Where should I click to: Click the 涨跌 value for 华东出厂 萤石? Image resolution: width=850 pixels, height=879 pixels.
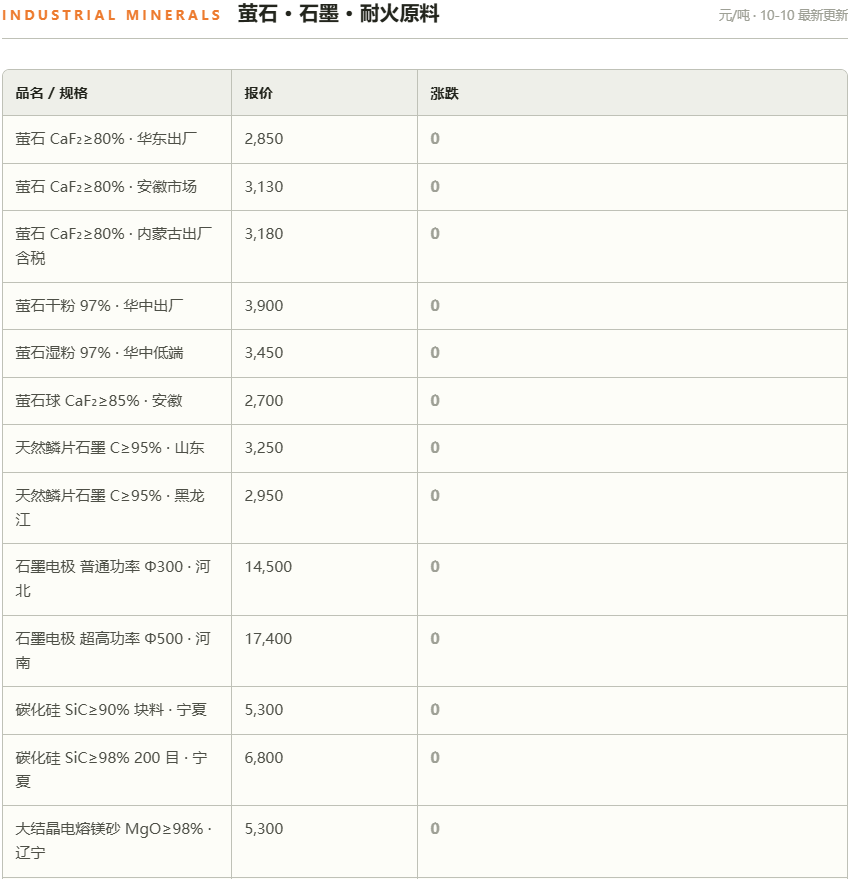tap(435, 138)
